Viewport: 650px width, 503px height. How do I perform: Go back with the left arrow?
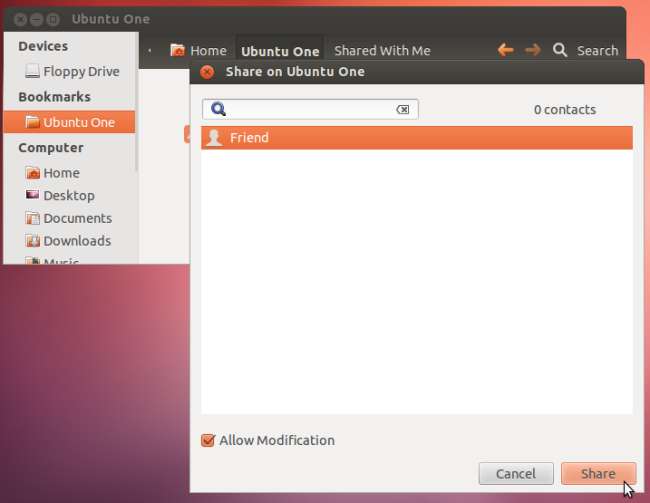[x=505, y=50]
